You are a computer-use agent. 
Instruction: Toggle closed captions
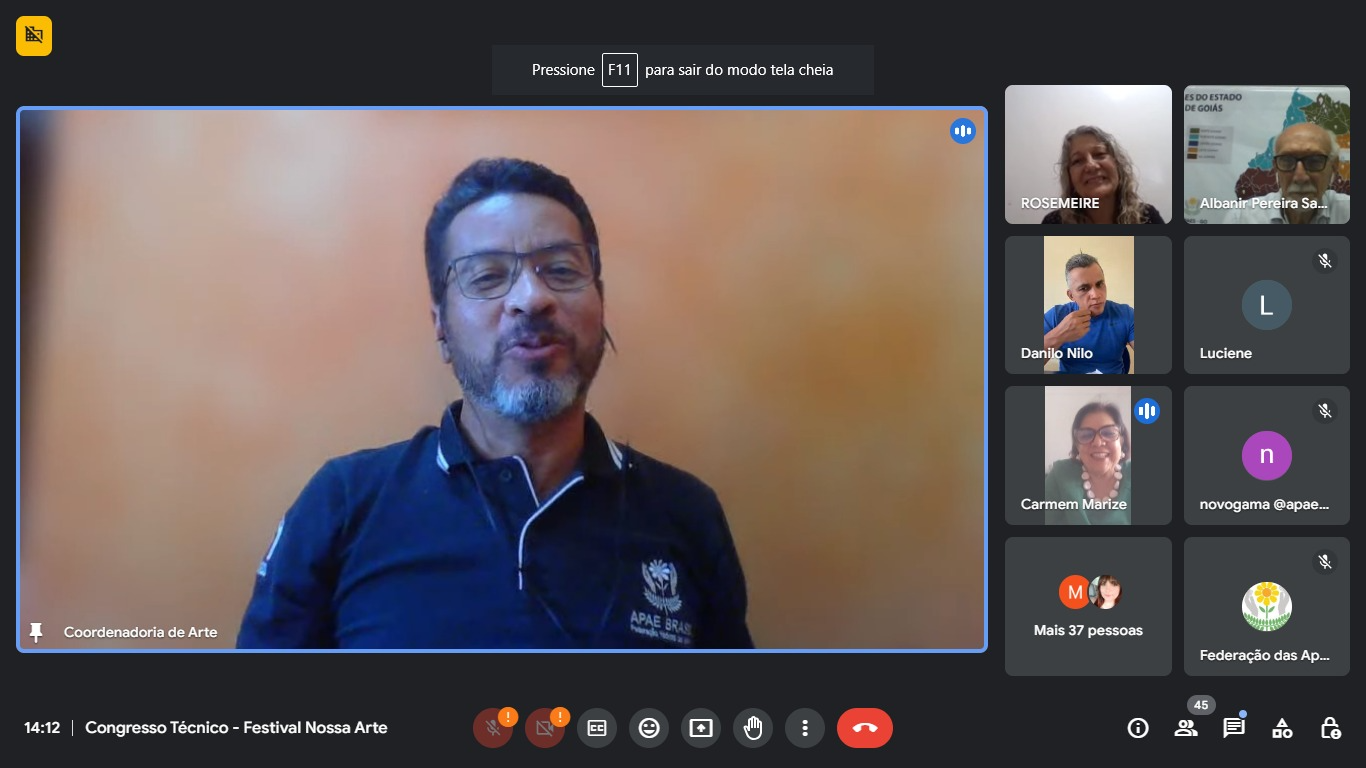(597, 728)
